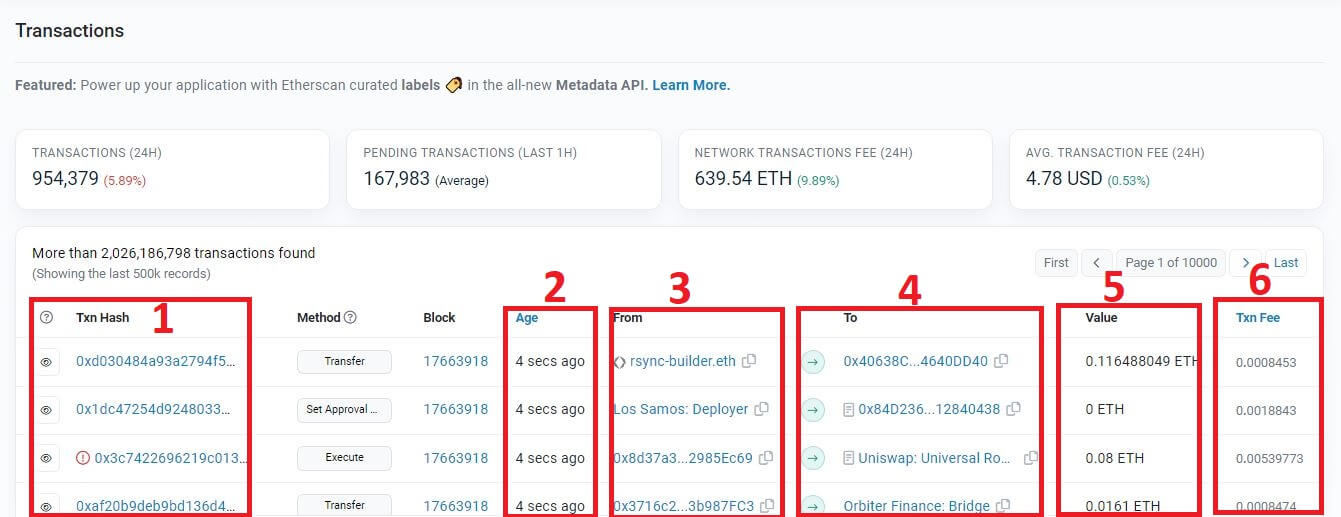The width and height of the screenshot is (1341, 517).
Task: Open block 17663918 in rsync-builder.eth row
Action: tap(456, 361)
